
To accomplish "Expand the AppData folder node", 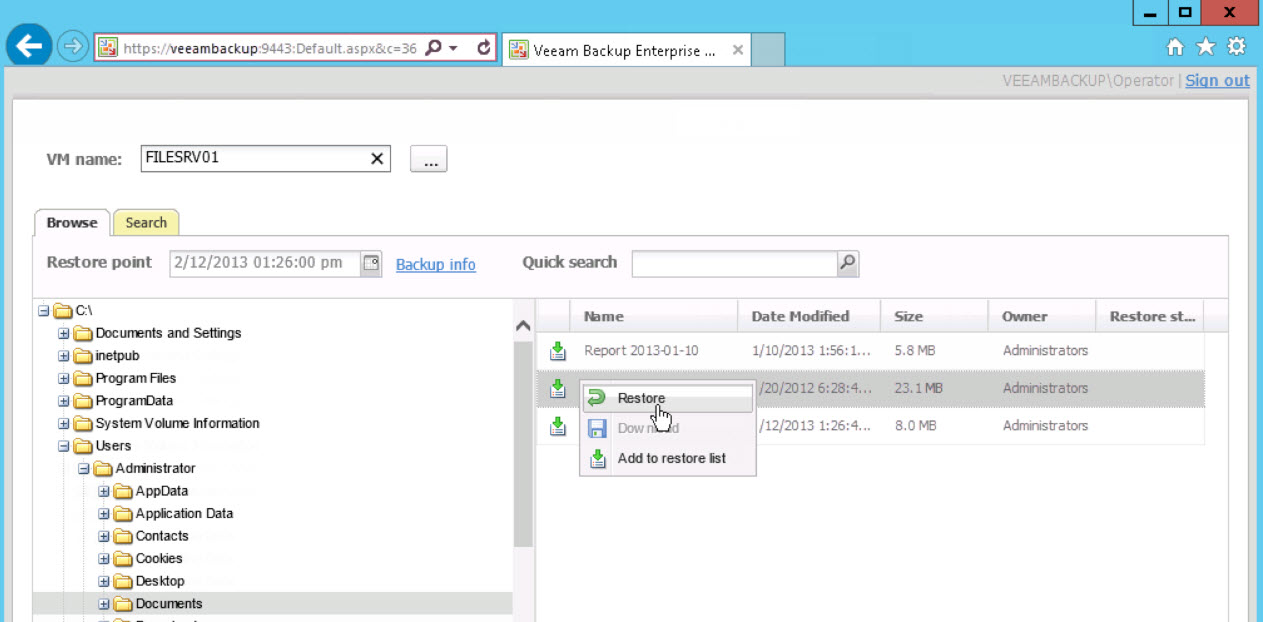I will [x=104, y=491].
